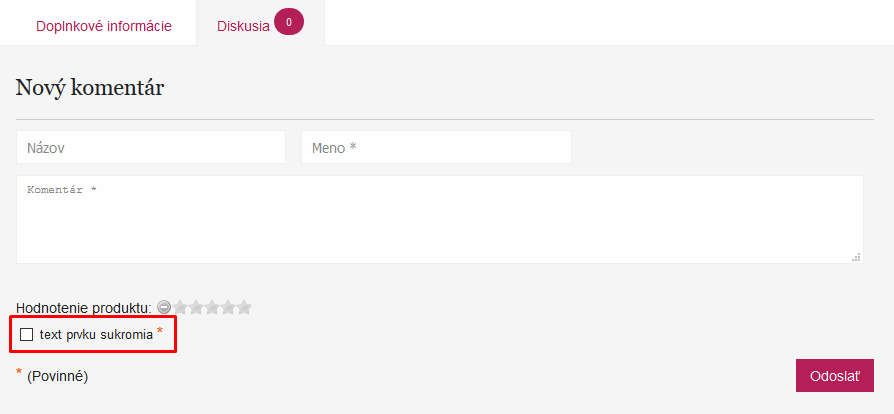Reset rating with the grey minus icon
Screen dimensions: 894x414
[164, 307]
